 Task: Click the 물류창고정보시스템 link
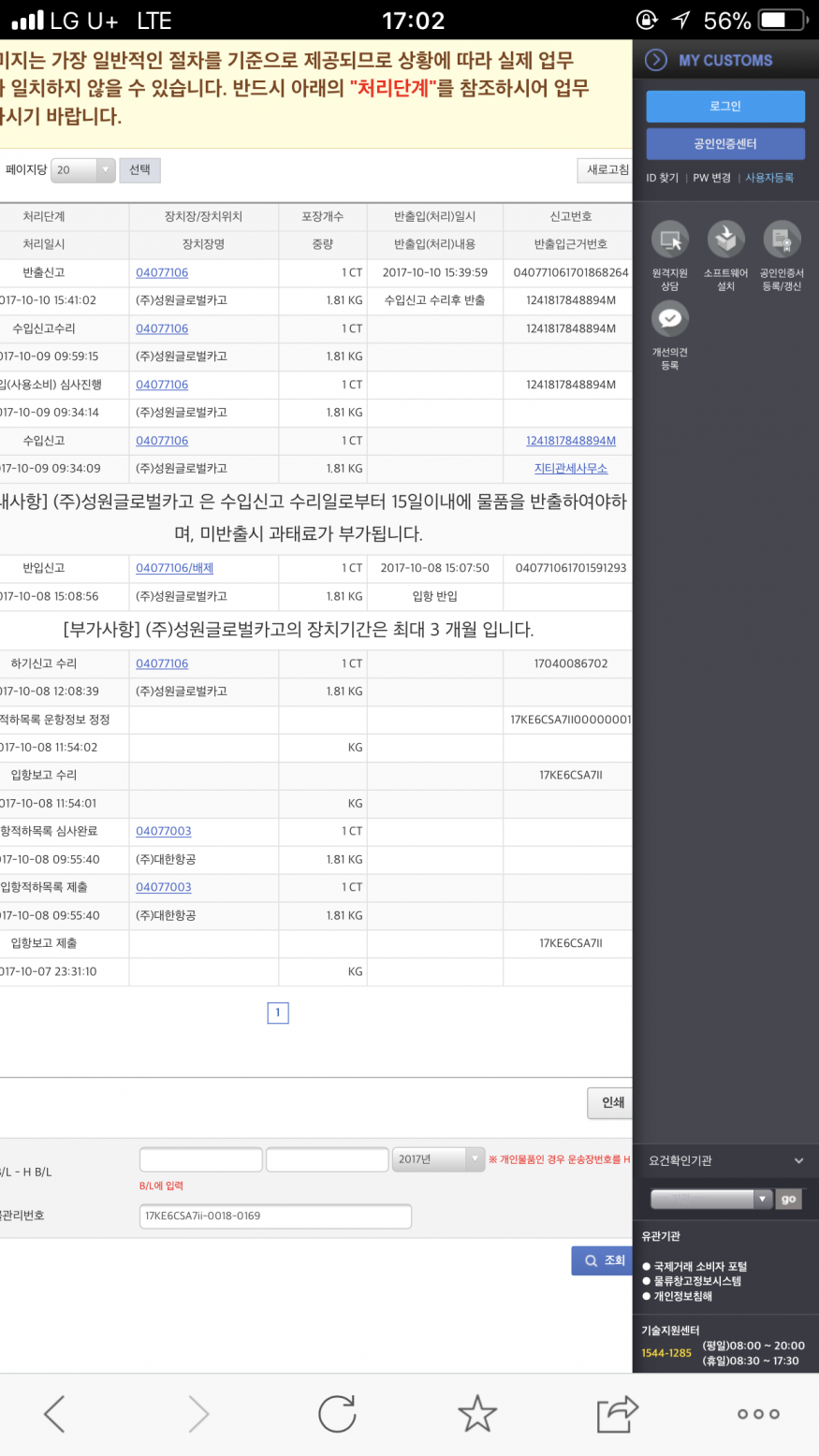697,1281
